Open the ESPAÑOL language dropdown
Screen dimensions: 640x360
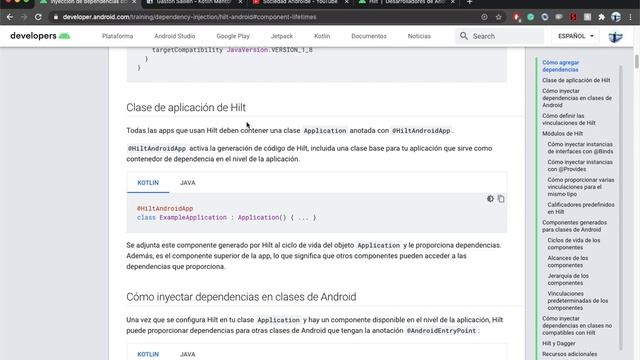coord(576,36)
